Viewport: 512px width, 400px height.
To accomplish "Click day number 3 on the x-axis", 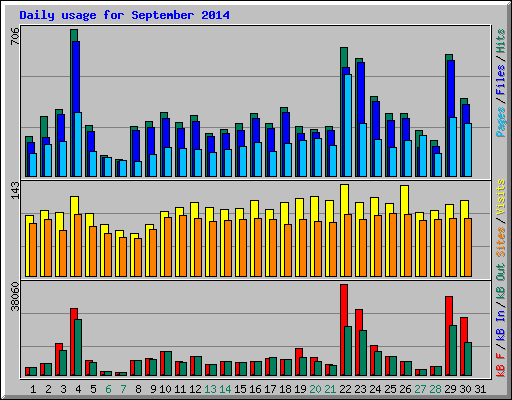I will pyautogui.click(x=63, y=389).
